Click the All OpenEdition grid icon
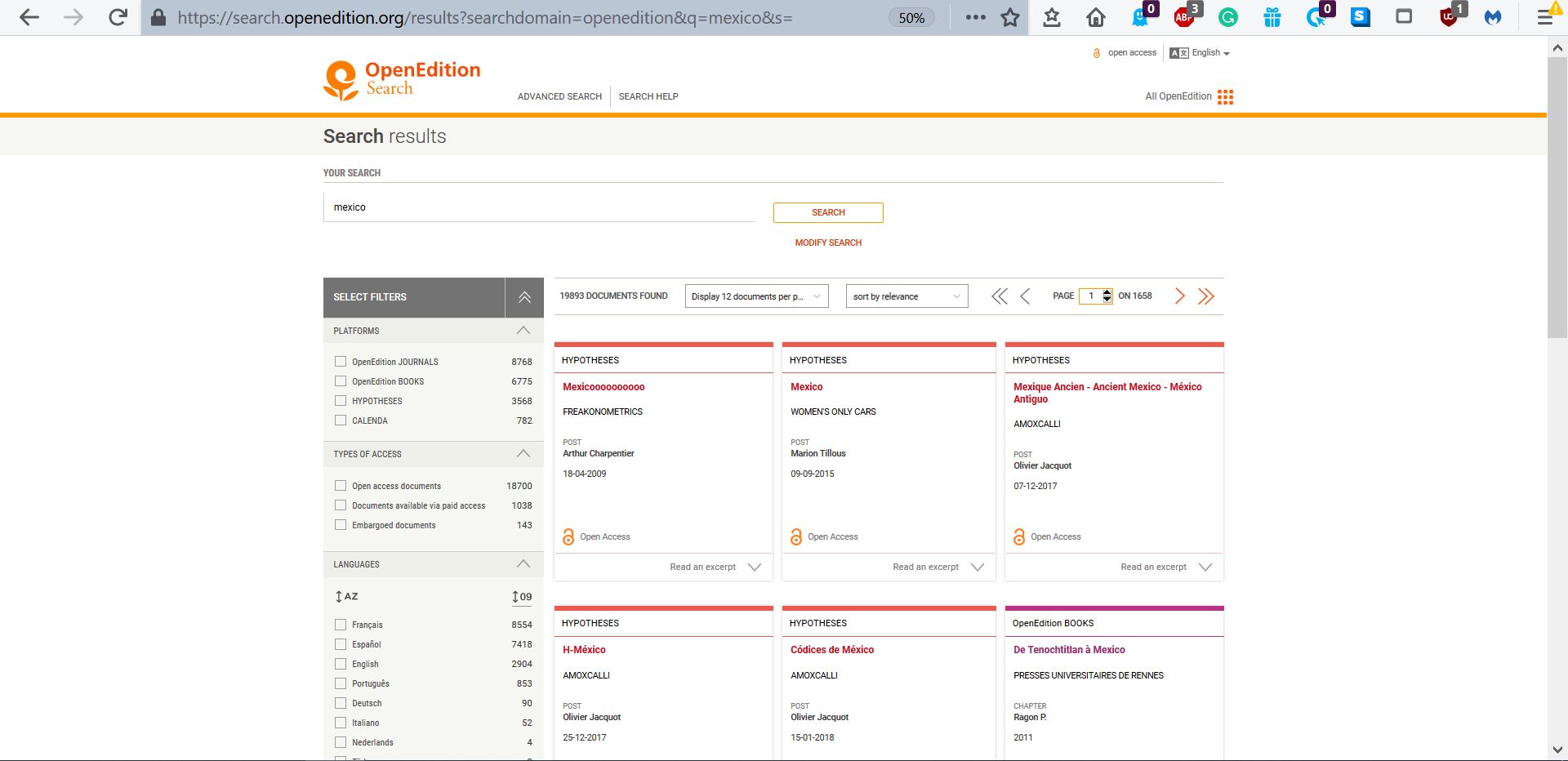This screenshot has height=761, width=1568. pyautogui.click(x=1224, y=97)
